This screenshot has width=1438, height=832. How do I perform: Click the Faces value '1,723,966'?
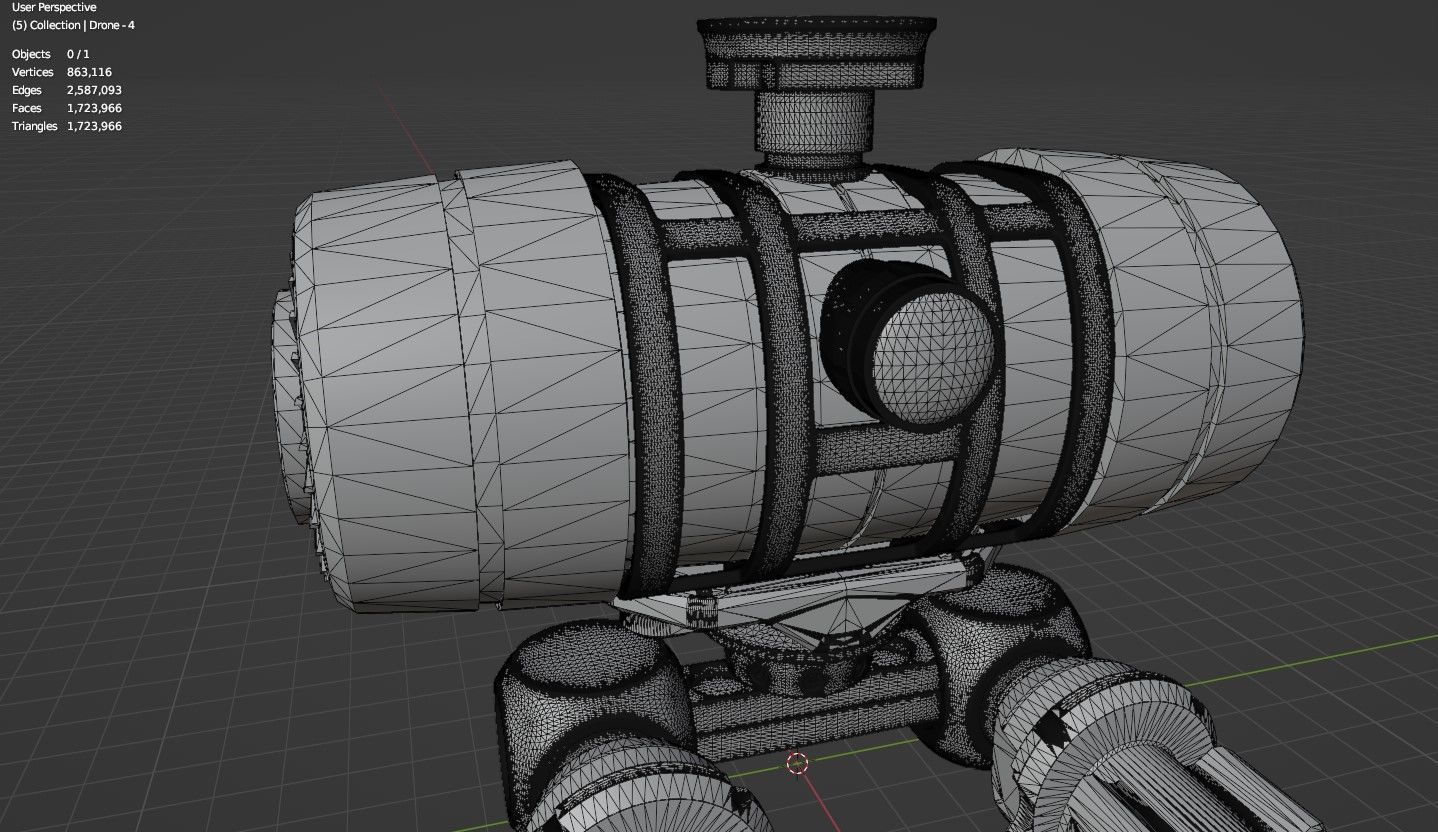94,108
